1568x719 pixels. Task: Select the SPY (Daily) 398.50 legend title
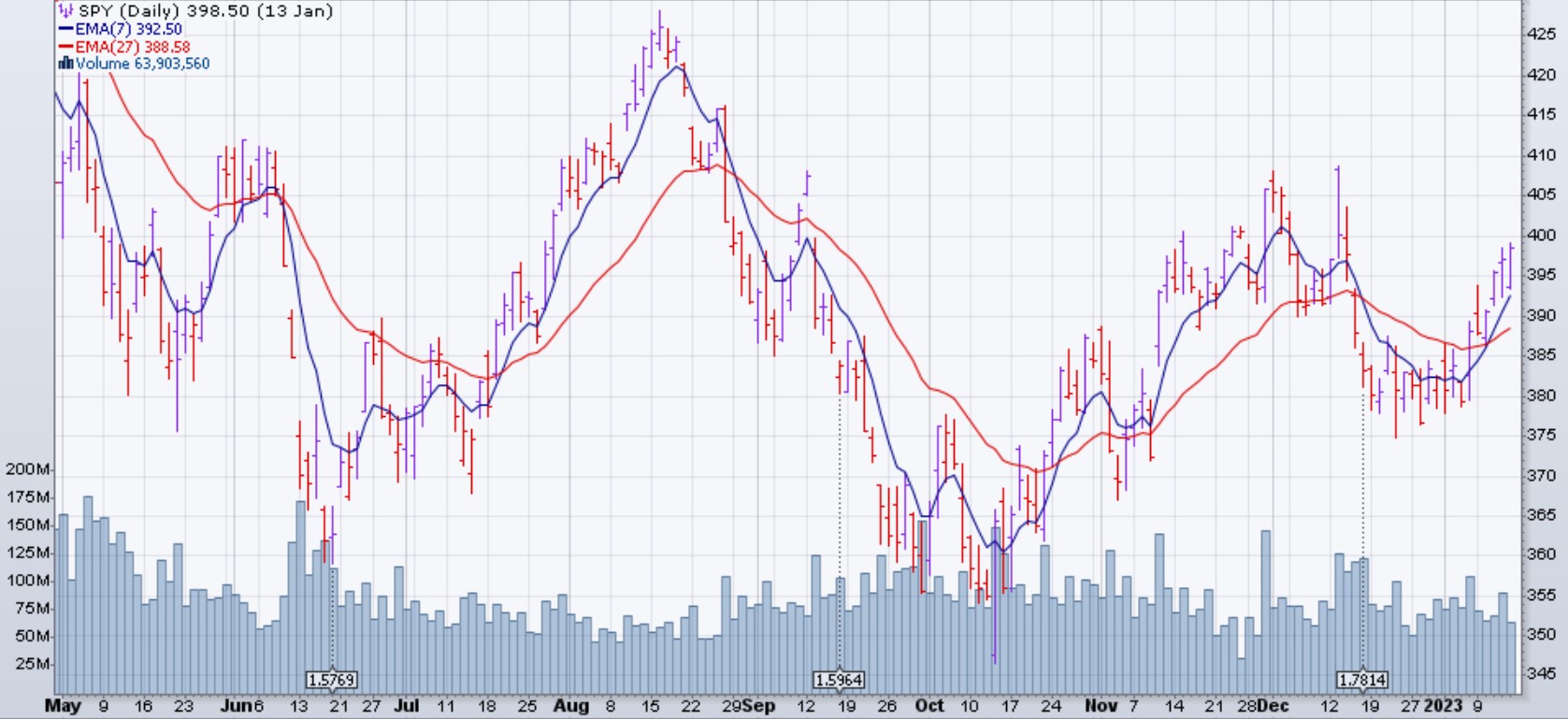pos(206,11)
